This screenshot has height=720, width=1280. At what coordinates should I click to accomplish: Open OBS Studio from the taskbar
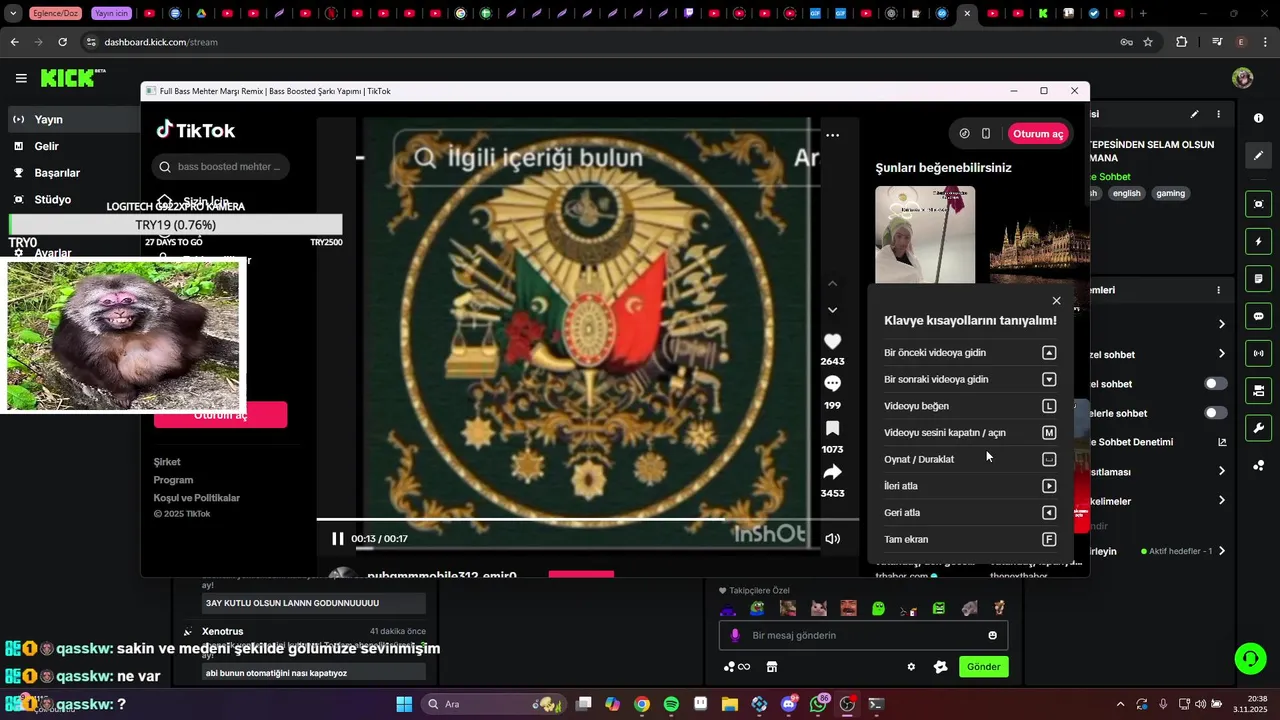(x=848, y=704)
